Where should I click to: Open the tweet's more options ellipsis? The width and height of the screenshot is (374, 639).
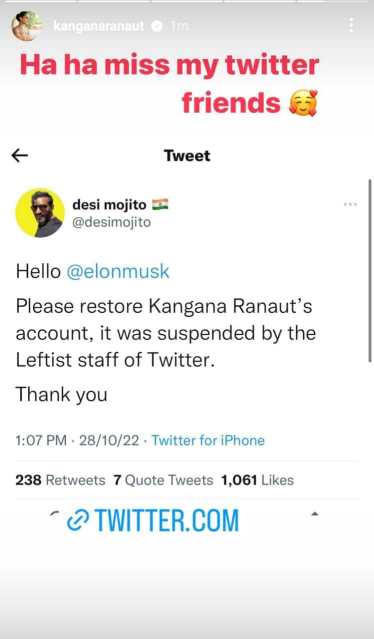click(x=350, y=204)
